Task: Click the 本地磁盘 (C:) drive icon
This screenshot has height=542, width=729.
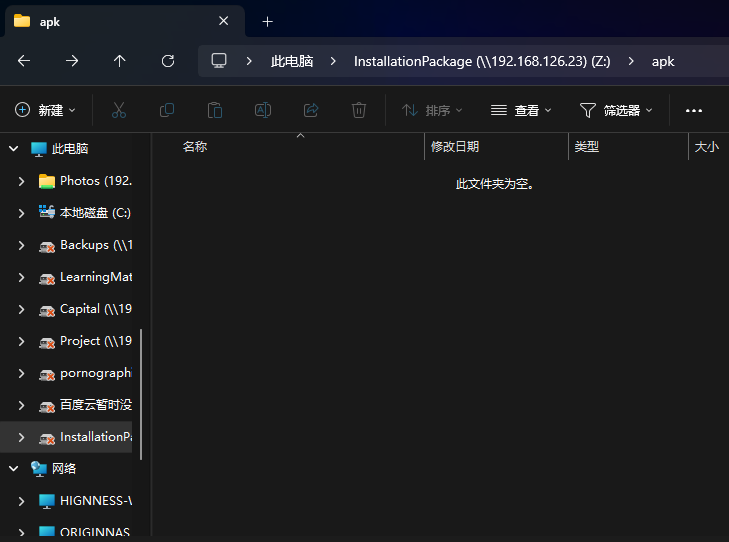Action: coord(46,212)
